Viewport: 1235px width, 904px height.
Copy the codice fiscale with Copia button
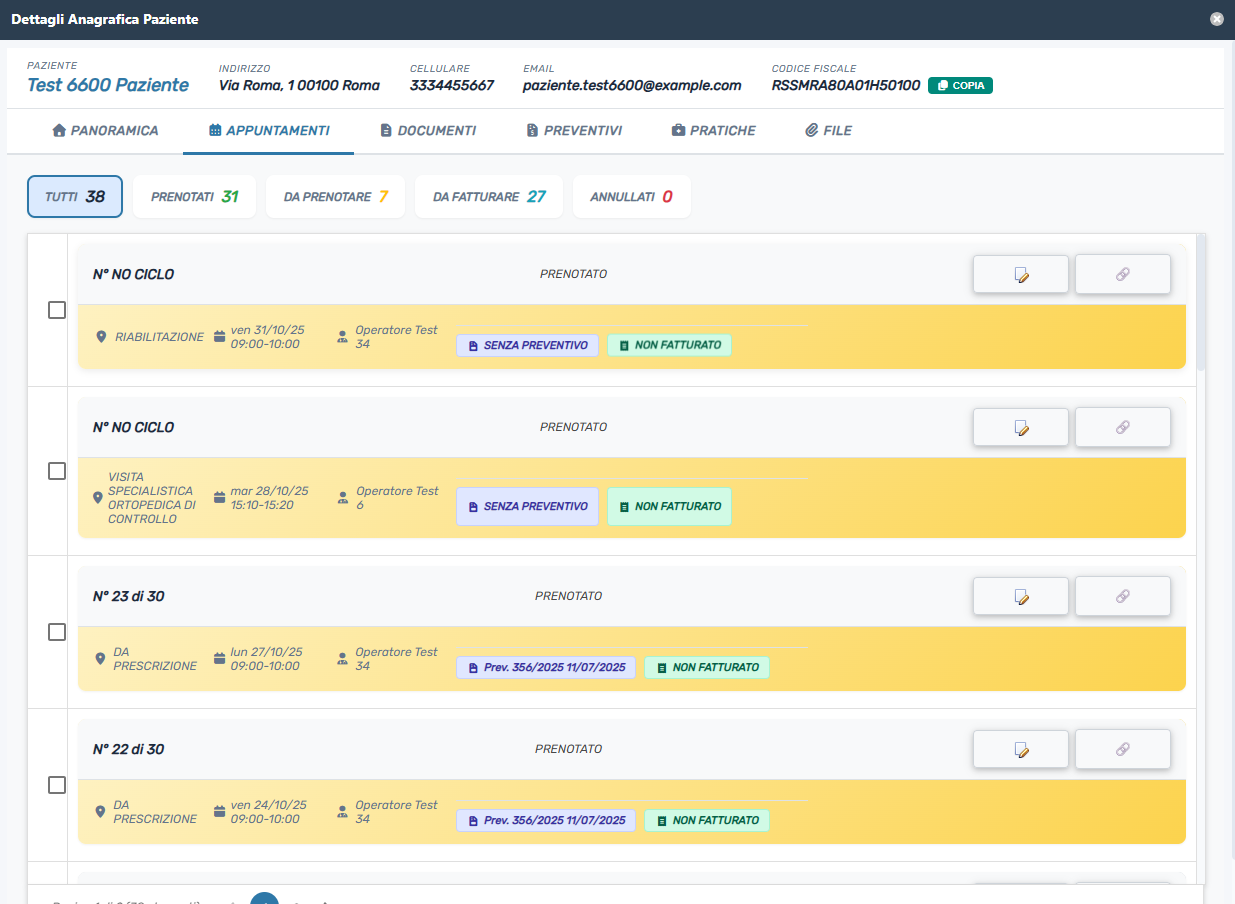click(960, 86)
